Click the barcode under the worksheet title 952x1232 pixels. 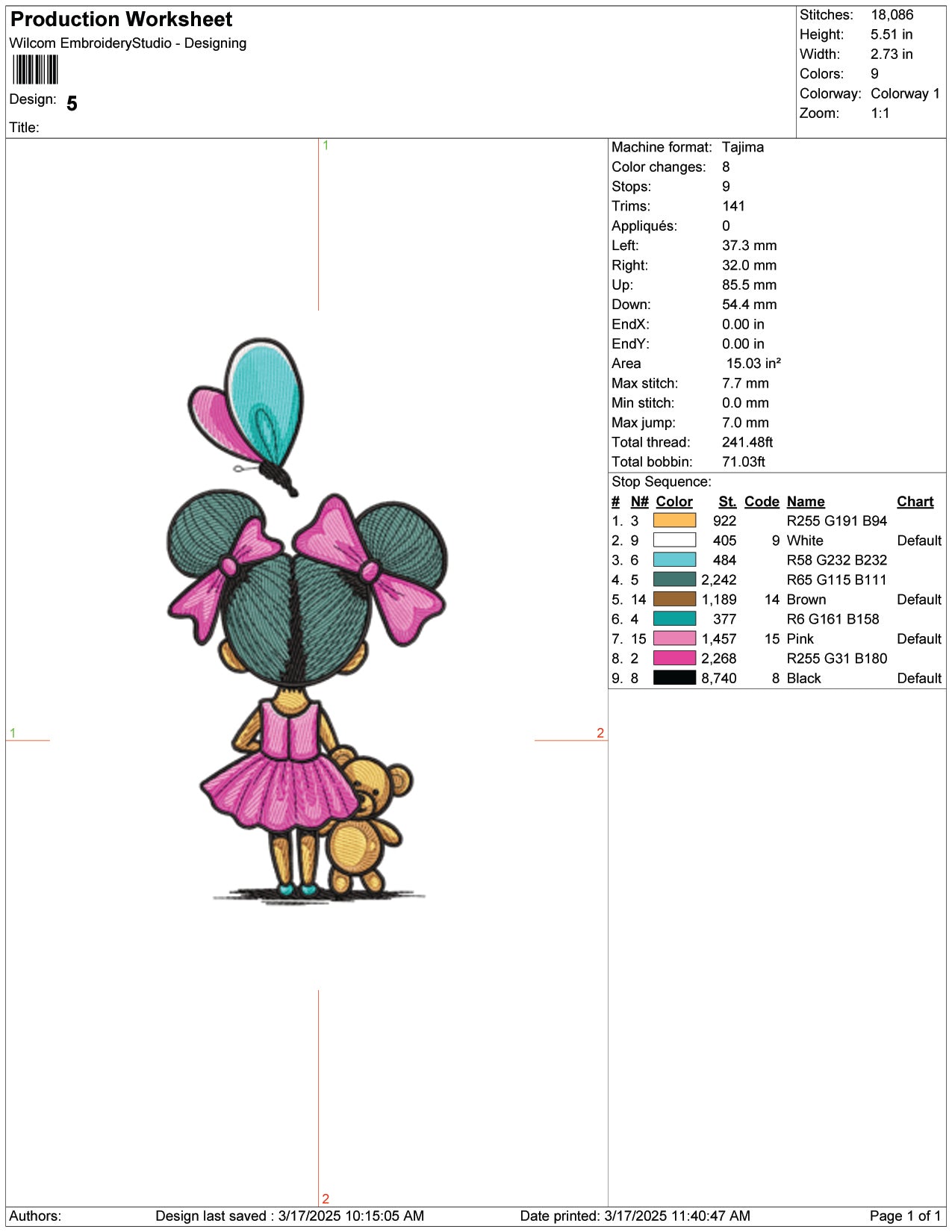pos(35,70)
